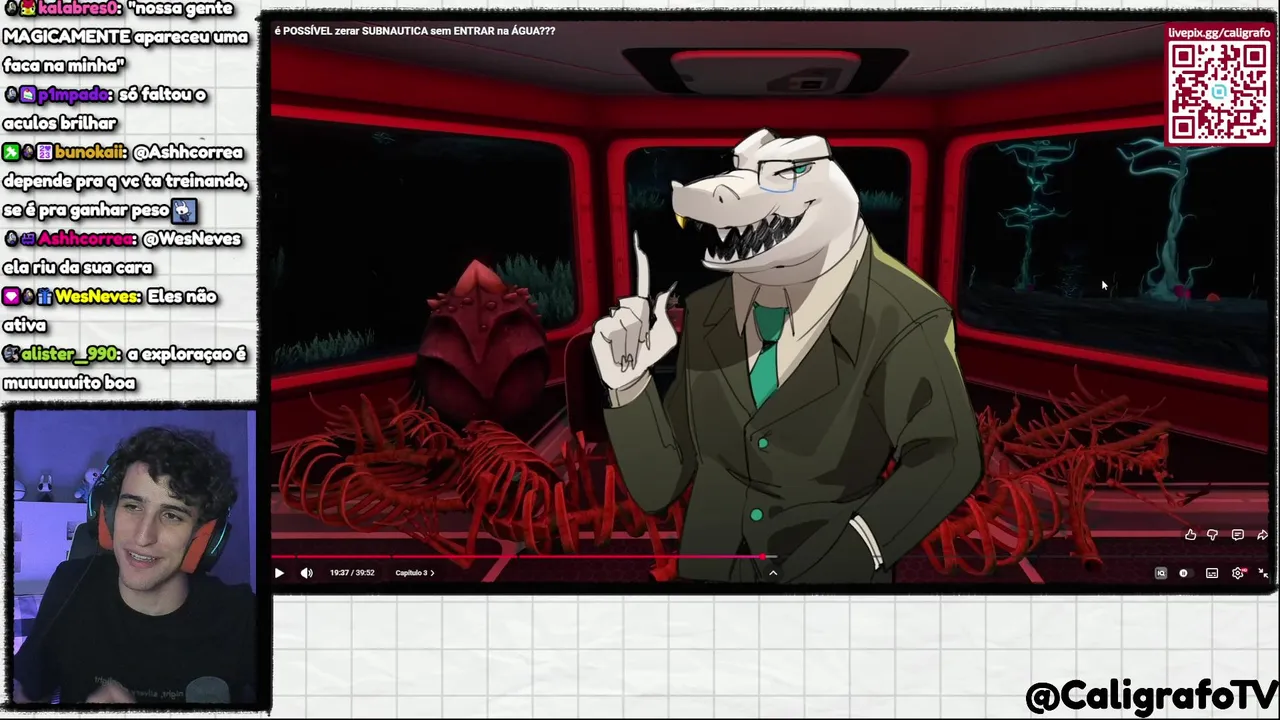
Task: Click username bunokaii in chat
Action: point(90,152)
